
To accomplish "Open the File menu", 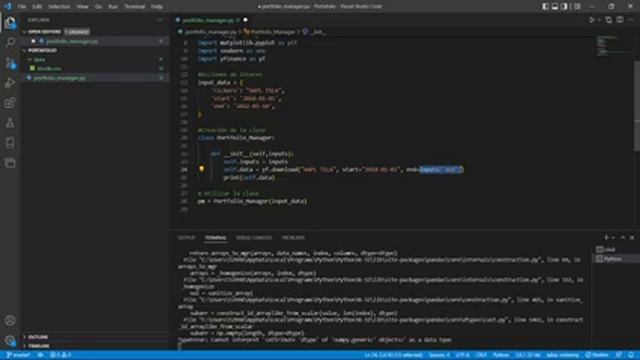I will (x=22, y=7).
